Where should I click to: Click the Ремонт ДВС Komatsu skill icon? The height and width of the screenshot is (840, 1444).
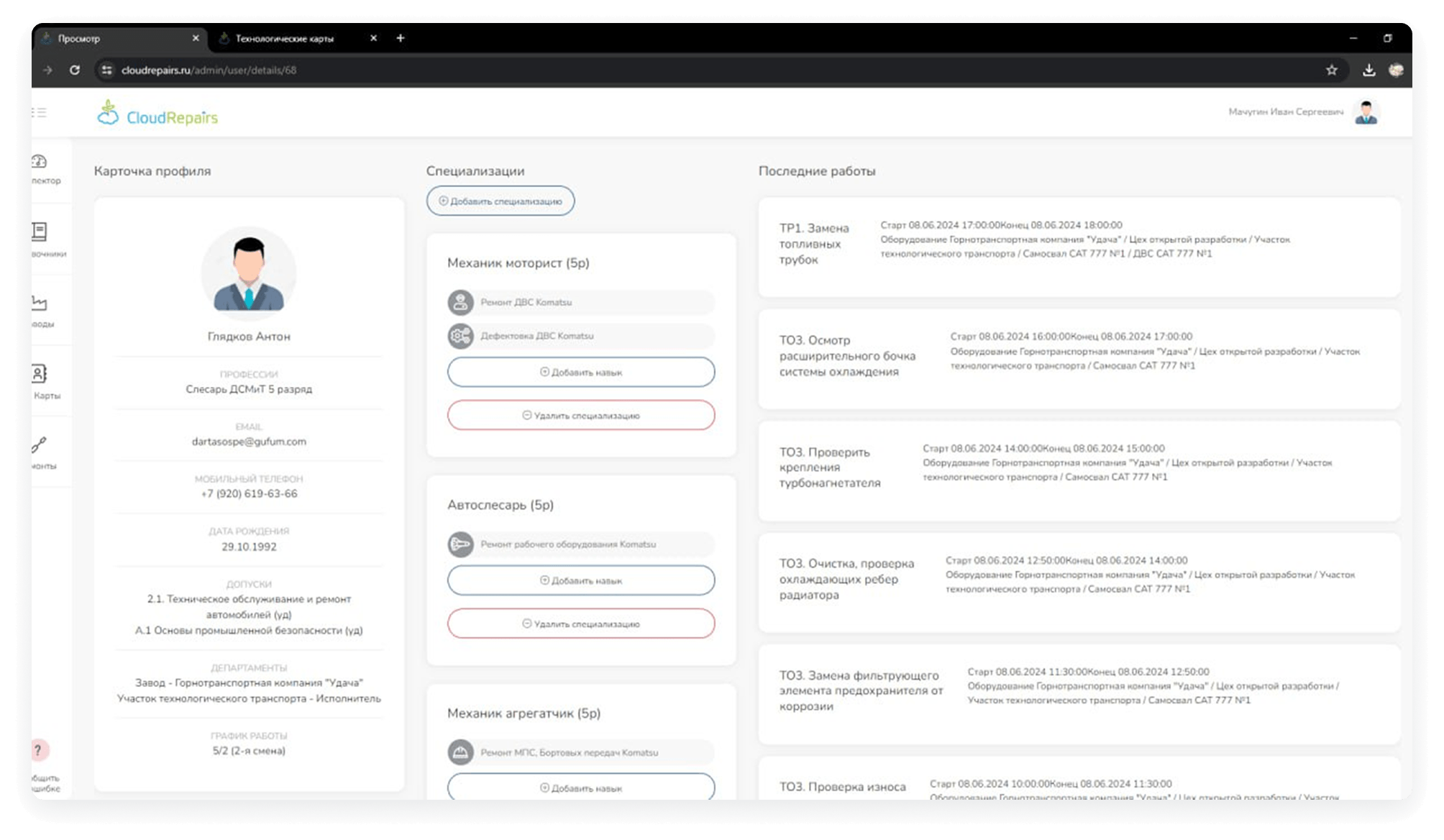coord(460,302)
